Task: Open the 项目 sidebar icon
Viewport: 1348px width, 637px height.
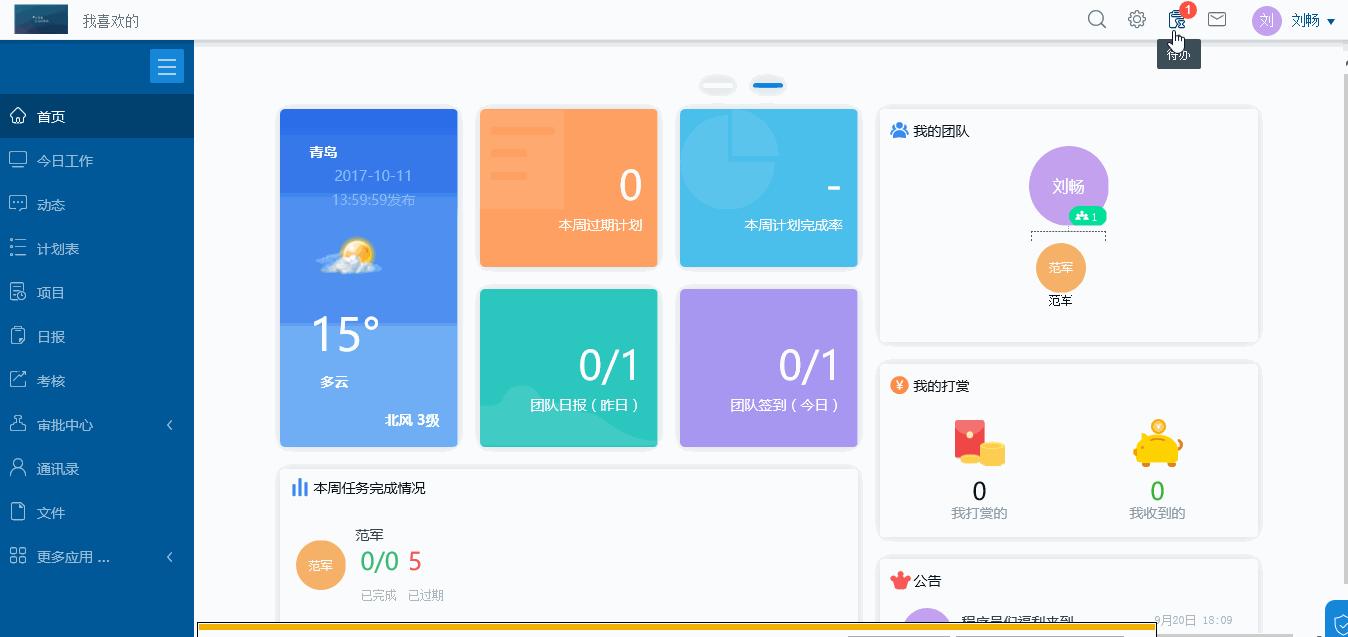Action: point(19,292)
